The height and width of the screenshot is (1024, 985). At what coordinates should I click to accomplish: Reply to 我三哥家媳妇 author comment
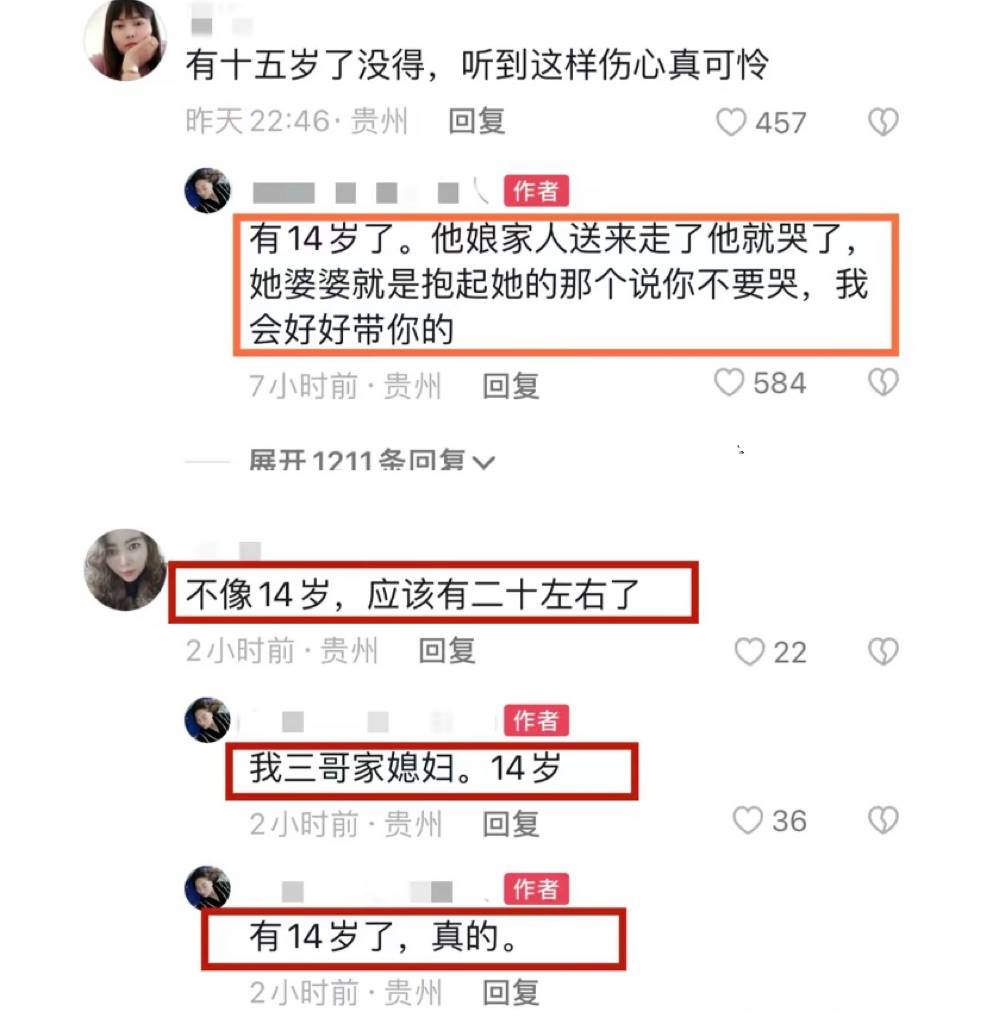pyautogui.click(x=511, y=824)
